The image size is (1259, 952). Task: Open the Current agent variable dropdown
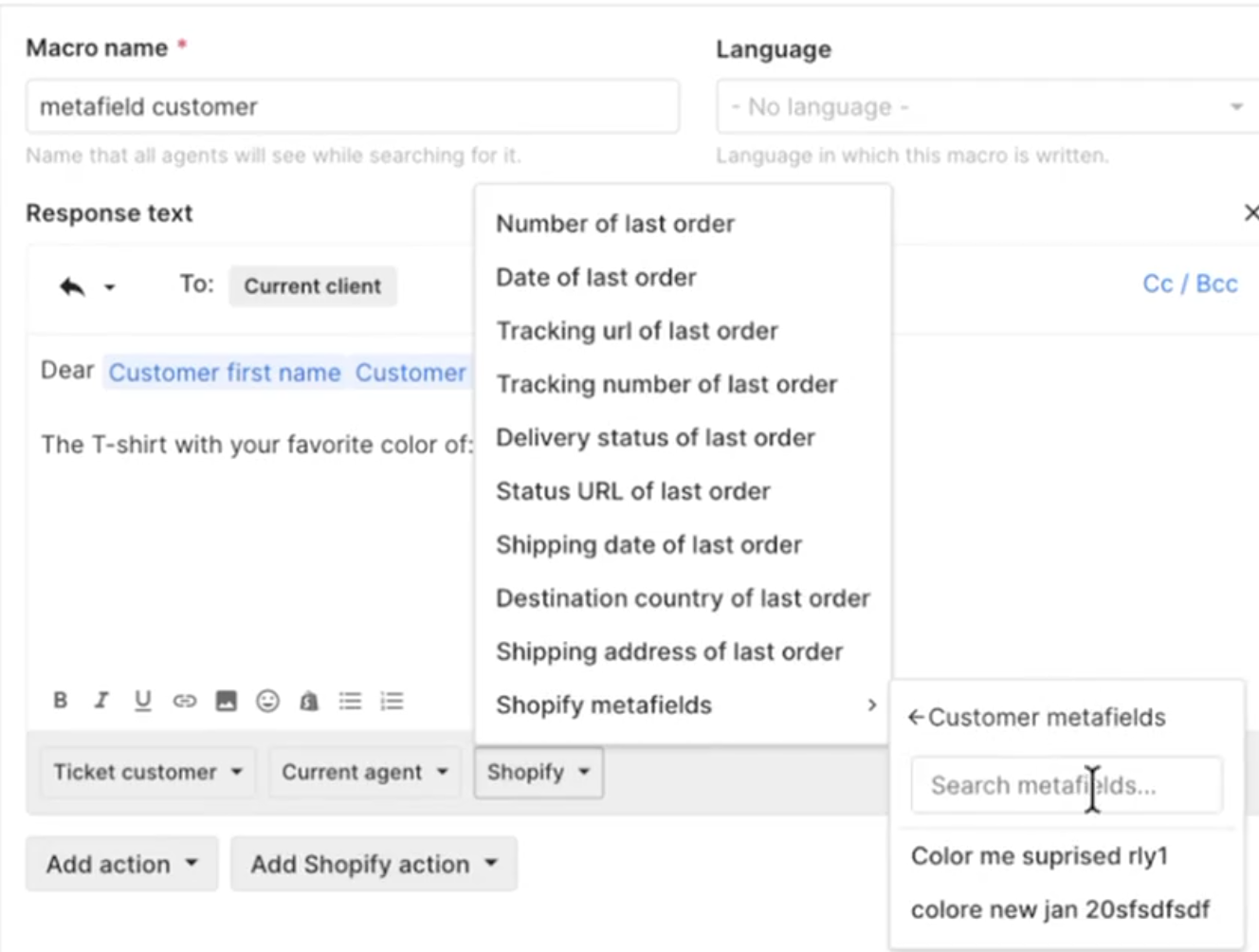point(363,773)
